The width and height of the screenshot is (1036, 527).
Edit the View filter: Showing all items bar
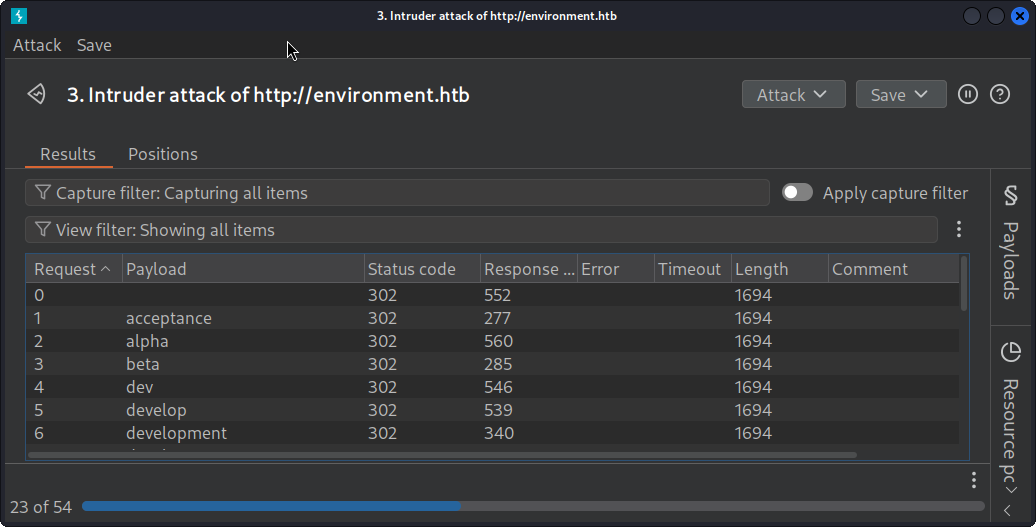click(x=481, y=229)
